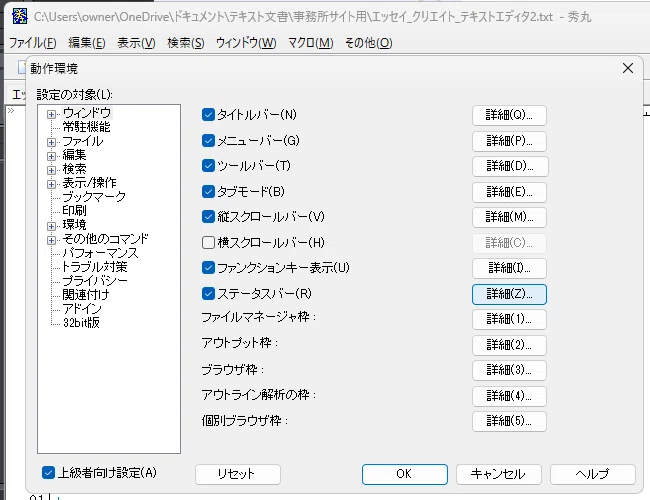Uncheck the ステータスバー(R) checkbox
The image size is (650, 500).
point(208,294)
